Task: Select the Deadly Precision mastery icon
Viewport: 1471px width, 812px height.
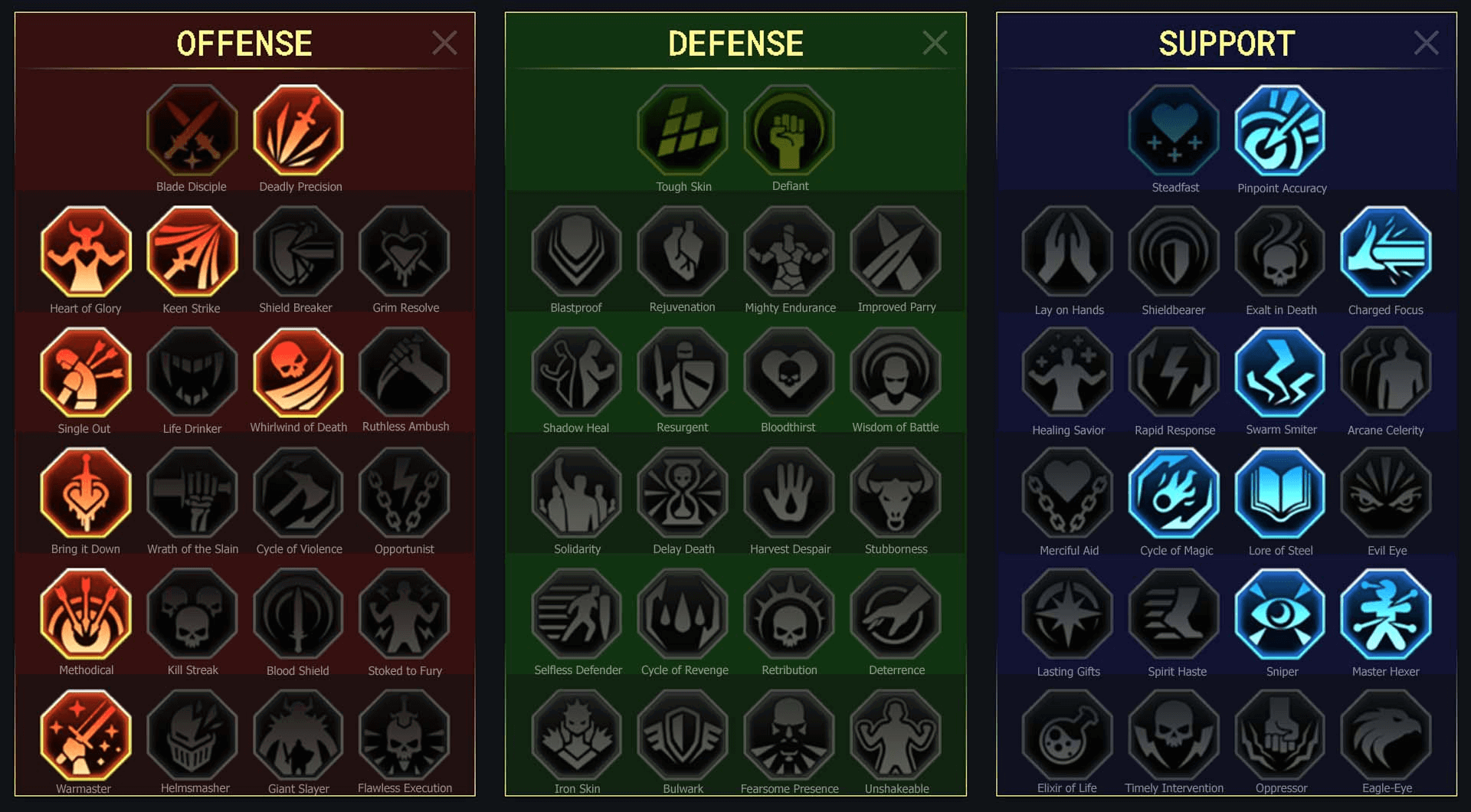Action: pyautogui.click(x=299, y=130)
